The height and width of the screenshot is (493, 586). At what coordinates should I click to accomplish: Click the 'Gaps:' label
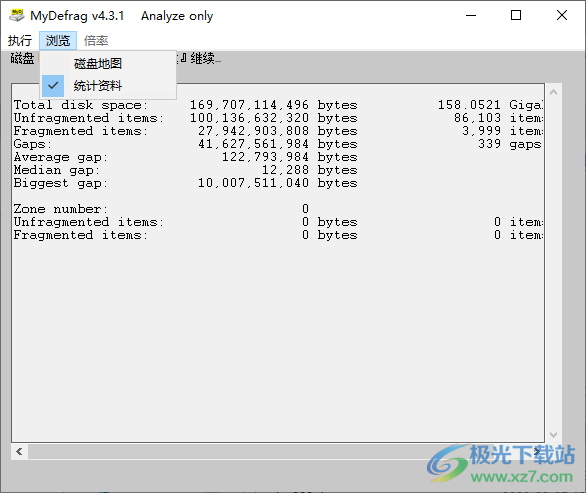33,144
